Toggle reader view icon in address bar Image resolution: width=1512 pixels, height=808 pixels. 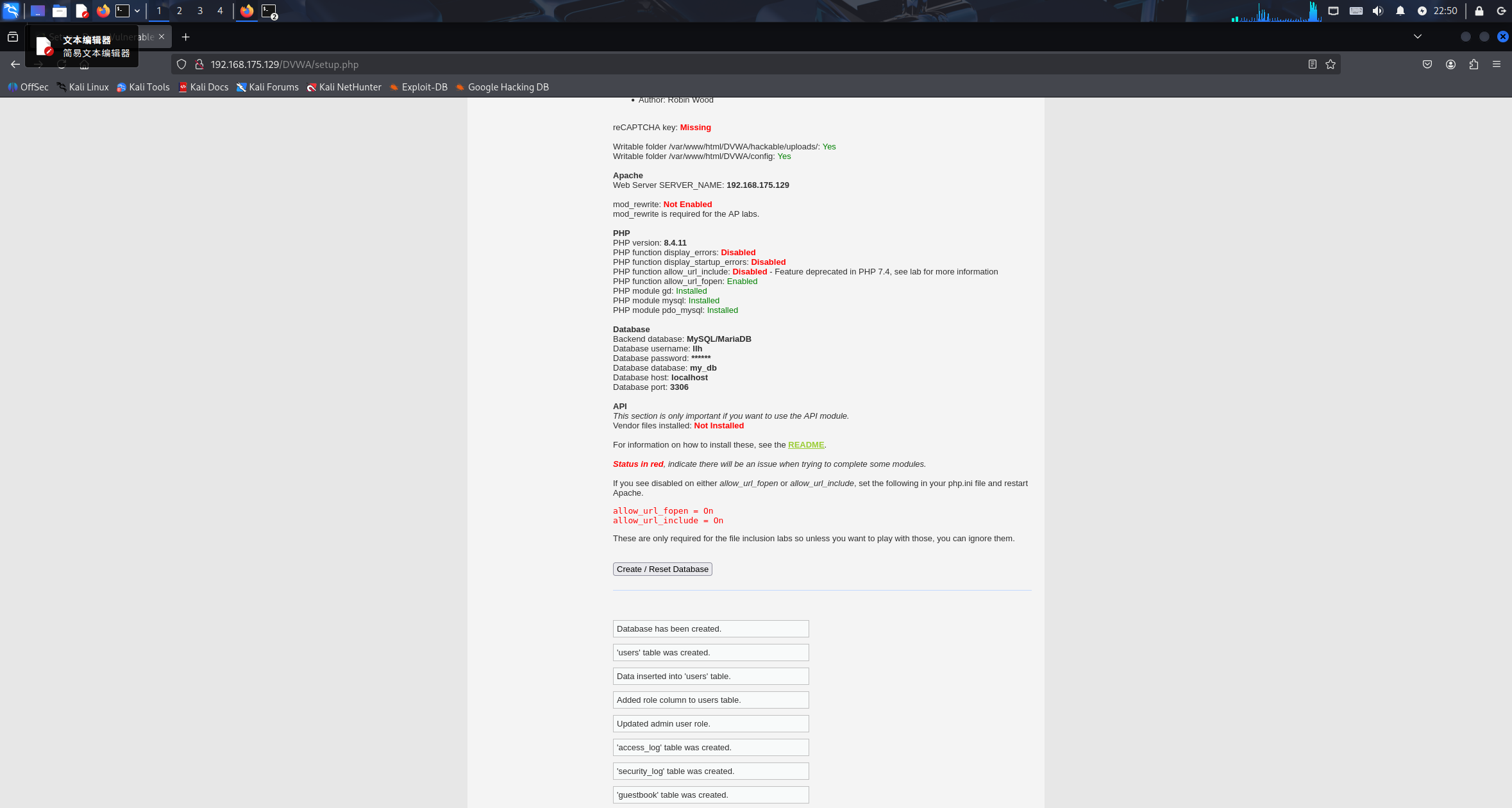click(x=1313, y=64)
